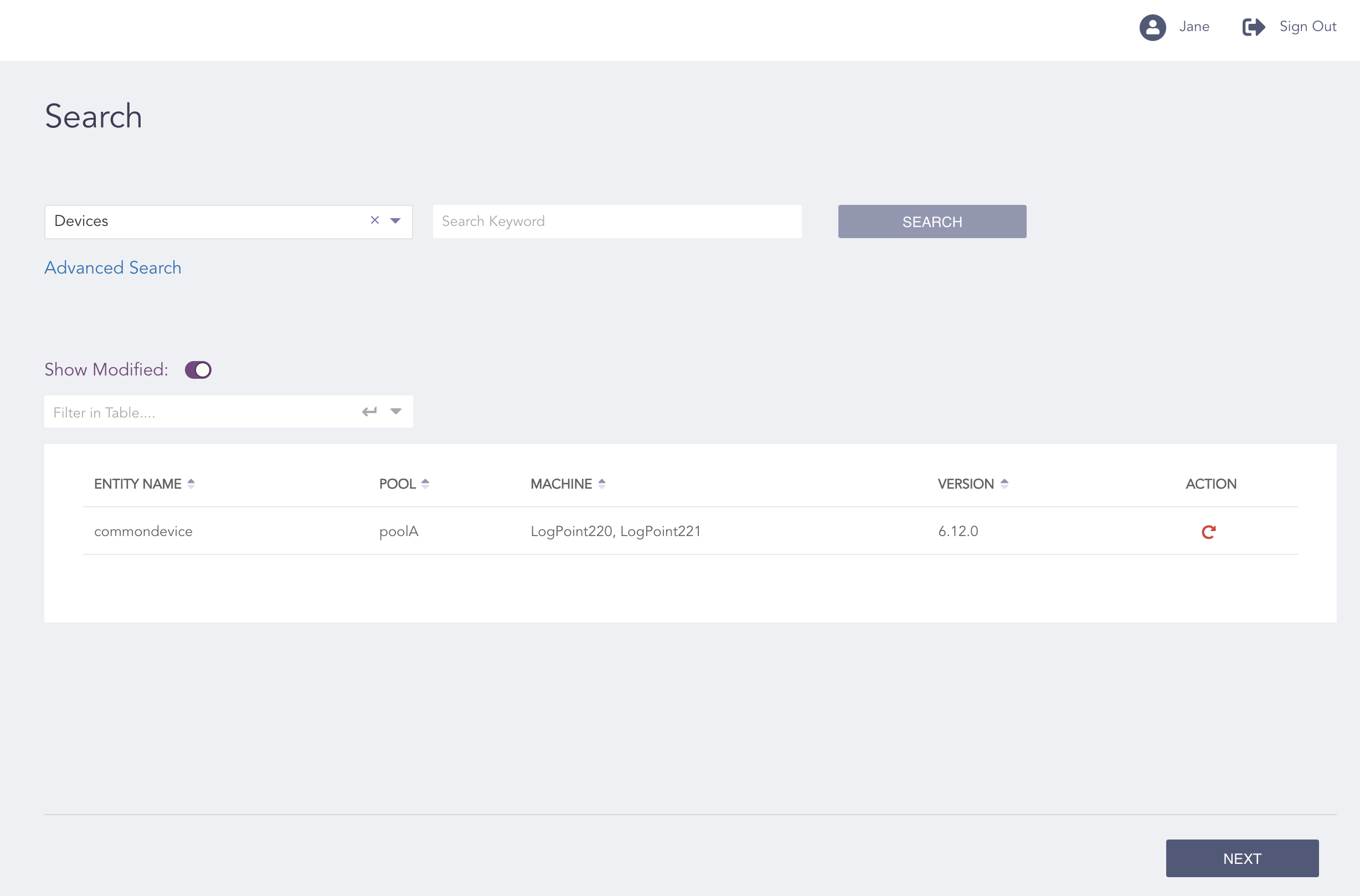This screenshot has width=1360, height=896.
Task: Select the commondevice entity row
Action: click(x=143, y=532)
